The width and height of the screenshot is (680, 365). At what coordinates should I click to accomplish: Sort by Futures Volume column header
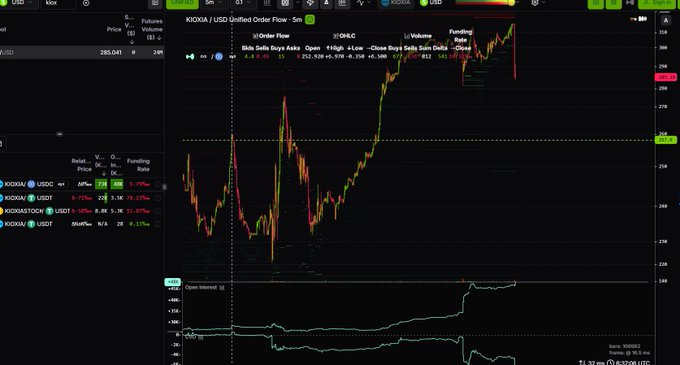pyautogui.click(x=152, y=29)
